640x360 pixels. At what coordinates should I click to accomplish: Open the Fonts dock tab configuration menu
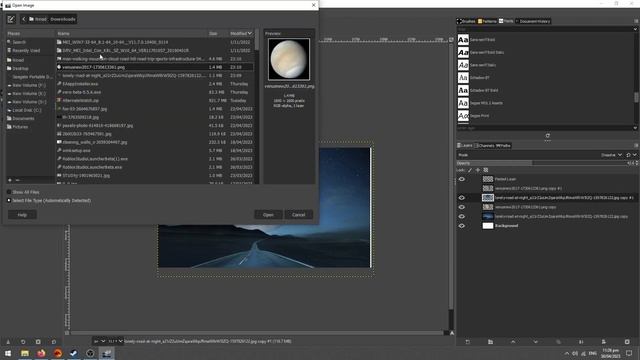click(636, 21)
